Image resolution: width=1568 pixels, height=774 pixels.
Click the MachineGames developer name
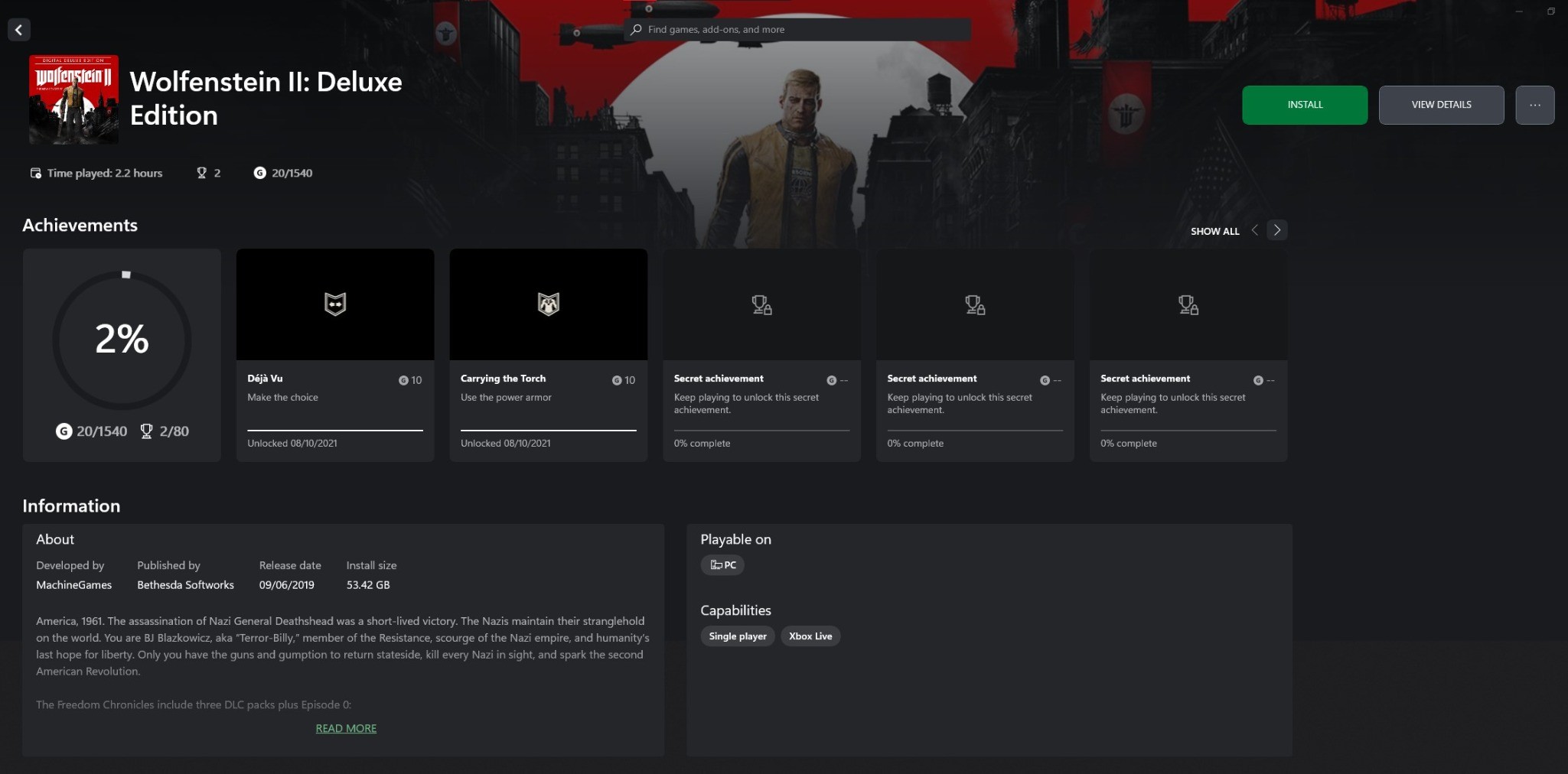pos(73,585)
